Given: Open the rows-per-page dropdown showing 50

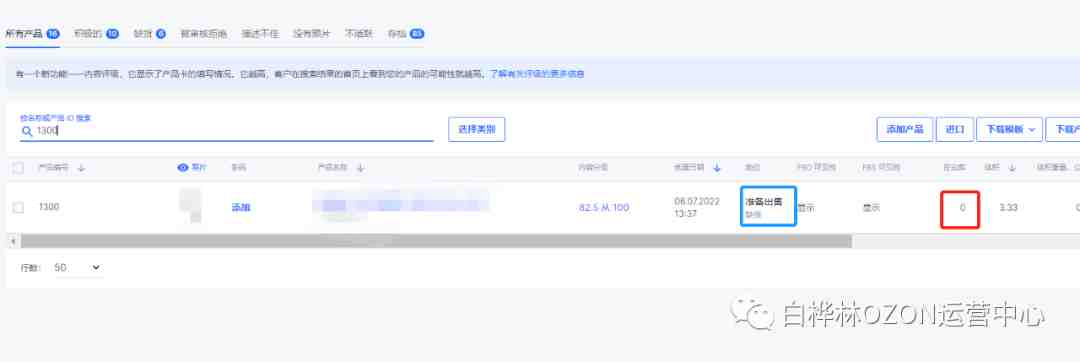Looking at the screenshot, I should pyautogui.click(x=77, y=267).
